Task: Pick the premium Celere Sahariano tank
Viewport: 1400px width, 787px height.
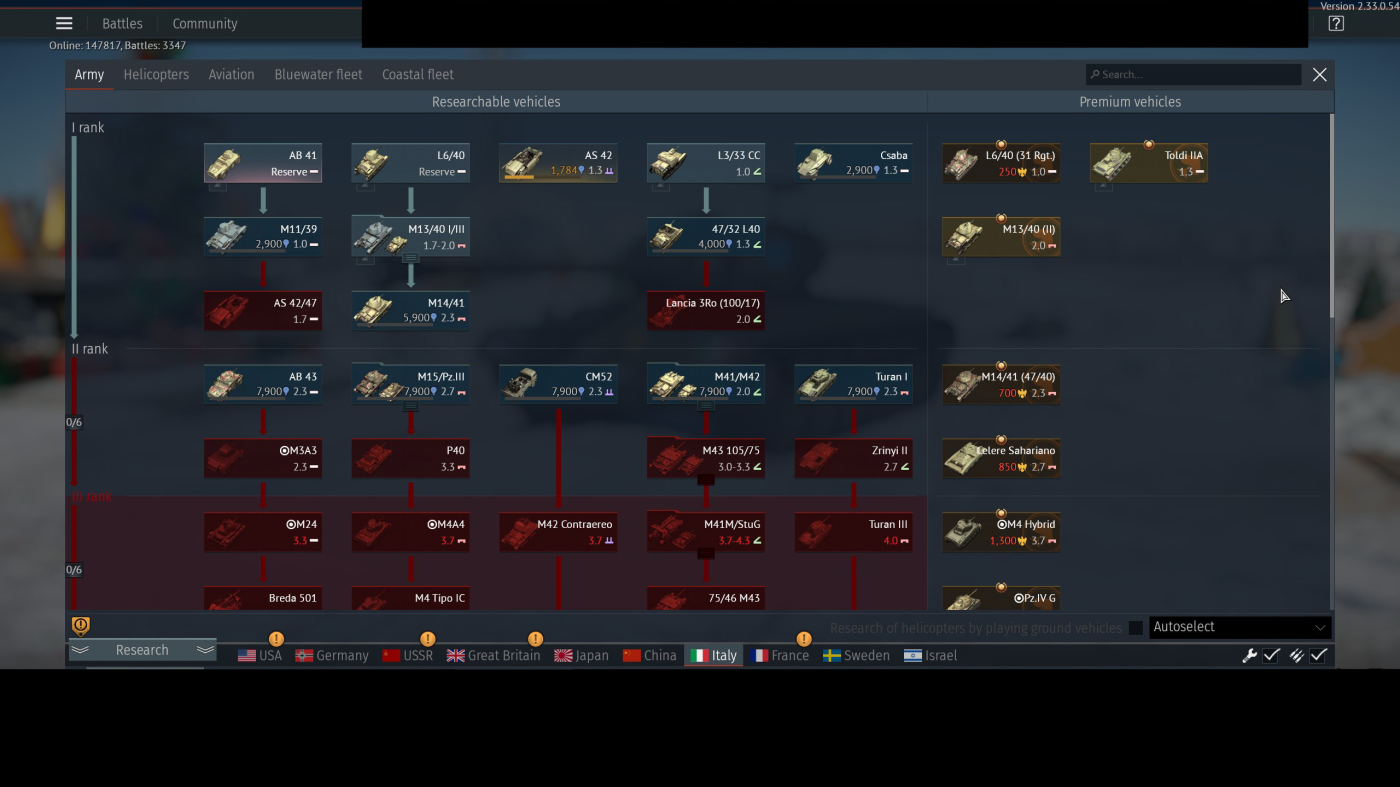Action: point(1001,458)
